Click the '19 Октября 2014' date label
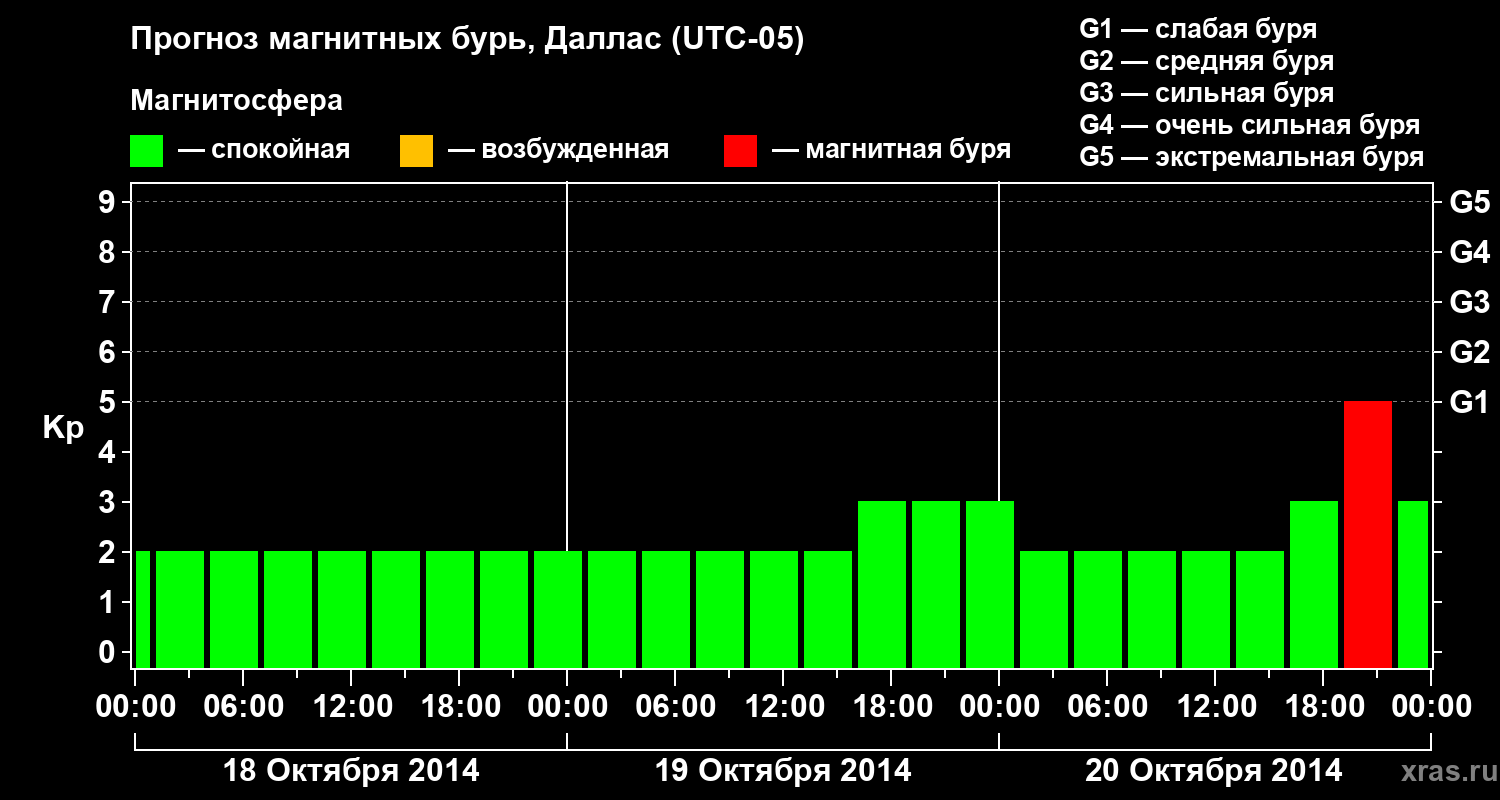 (x=783, y=771)
